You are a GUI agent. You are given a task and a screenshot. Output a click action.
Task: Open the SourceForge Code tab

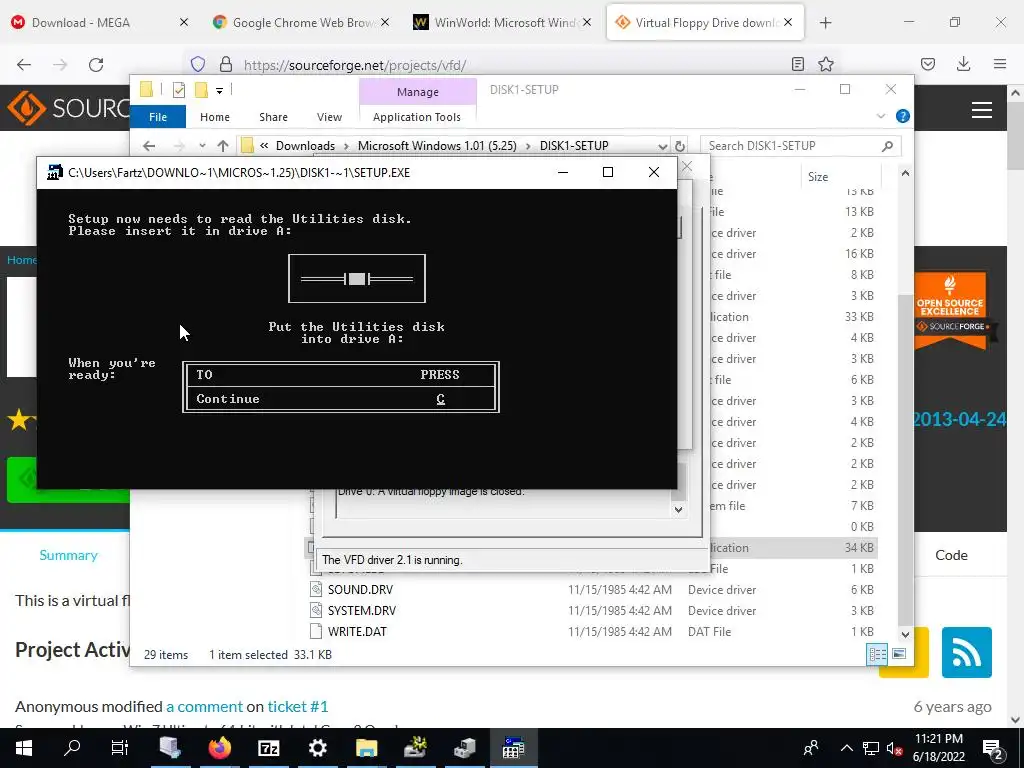tap(951, 555)
